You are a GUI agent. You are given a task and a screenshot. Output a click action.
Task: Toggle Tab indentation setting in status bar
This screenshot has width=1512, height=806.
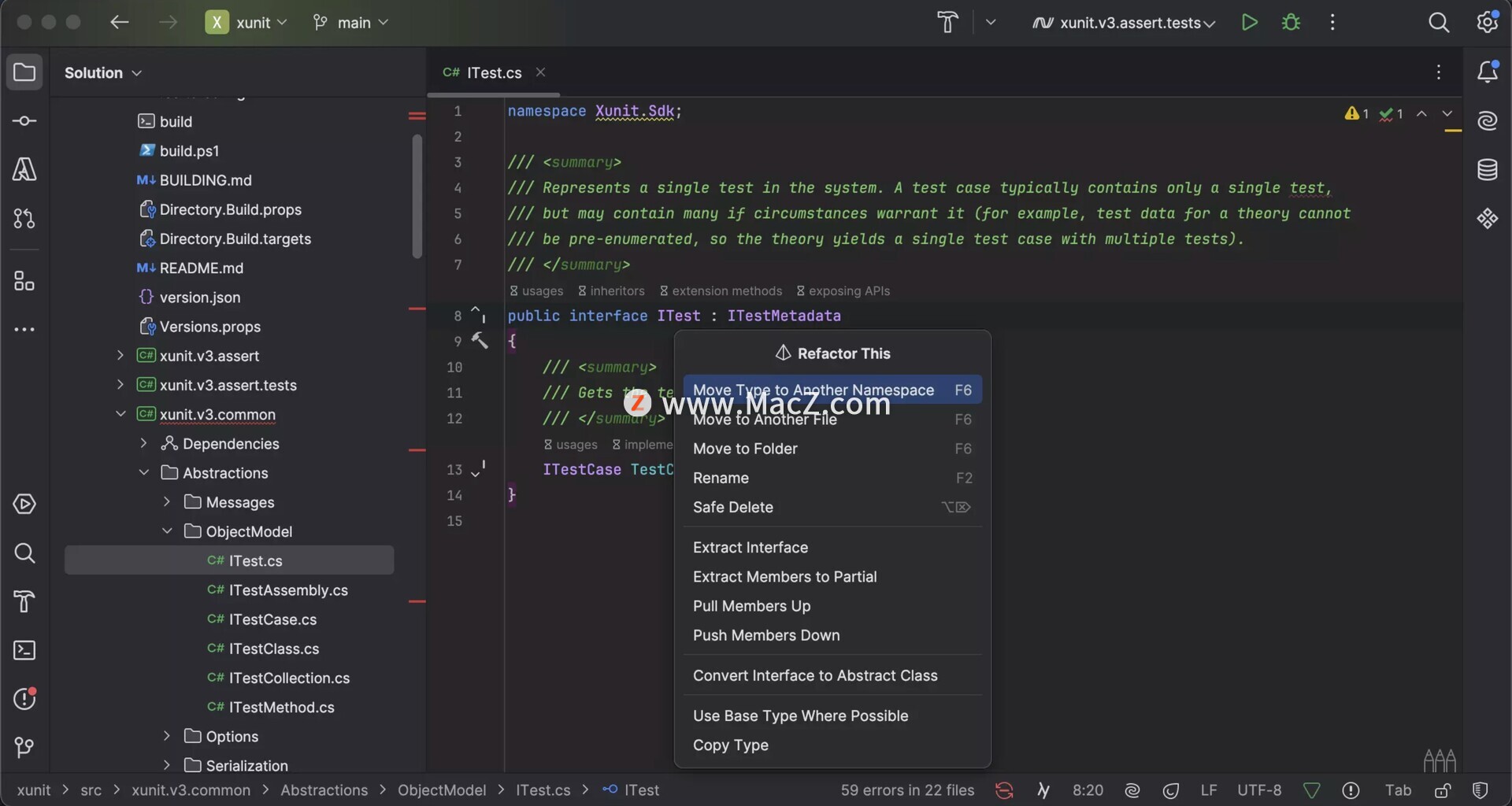click(x=1398, y=790)
